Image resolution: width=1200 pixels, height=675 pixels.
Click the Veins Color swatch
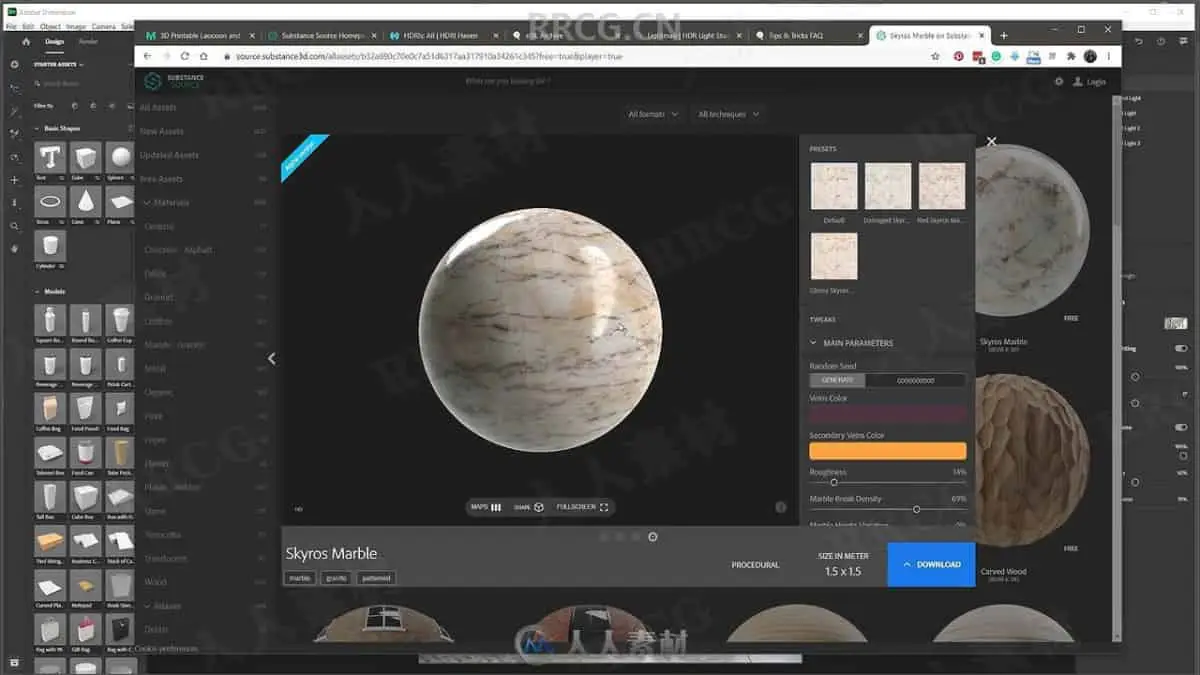pyautogui.click(x=888, y=414)
